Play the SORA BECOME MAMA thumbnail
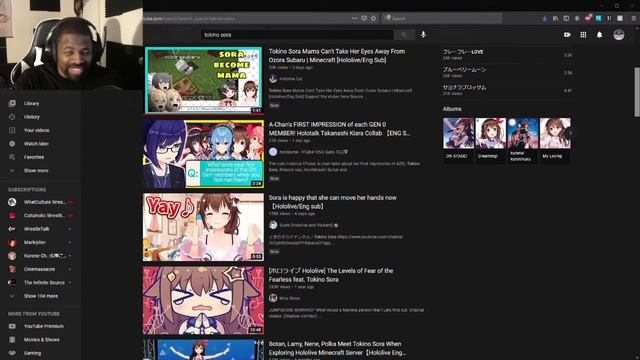This screenshot has width=640, height=360. (204, 80)
